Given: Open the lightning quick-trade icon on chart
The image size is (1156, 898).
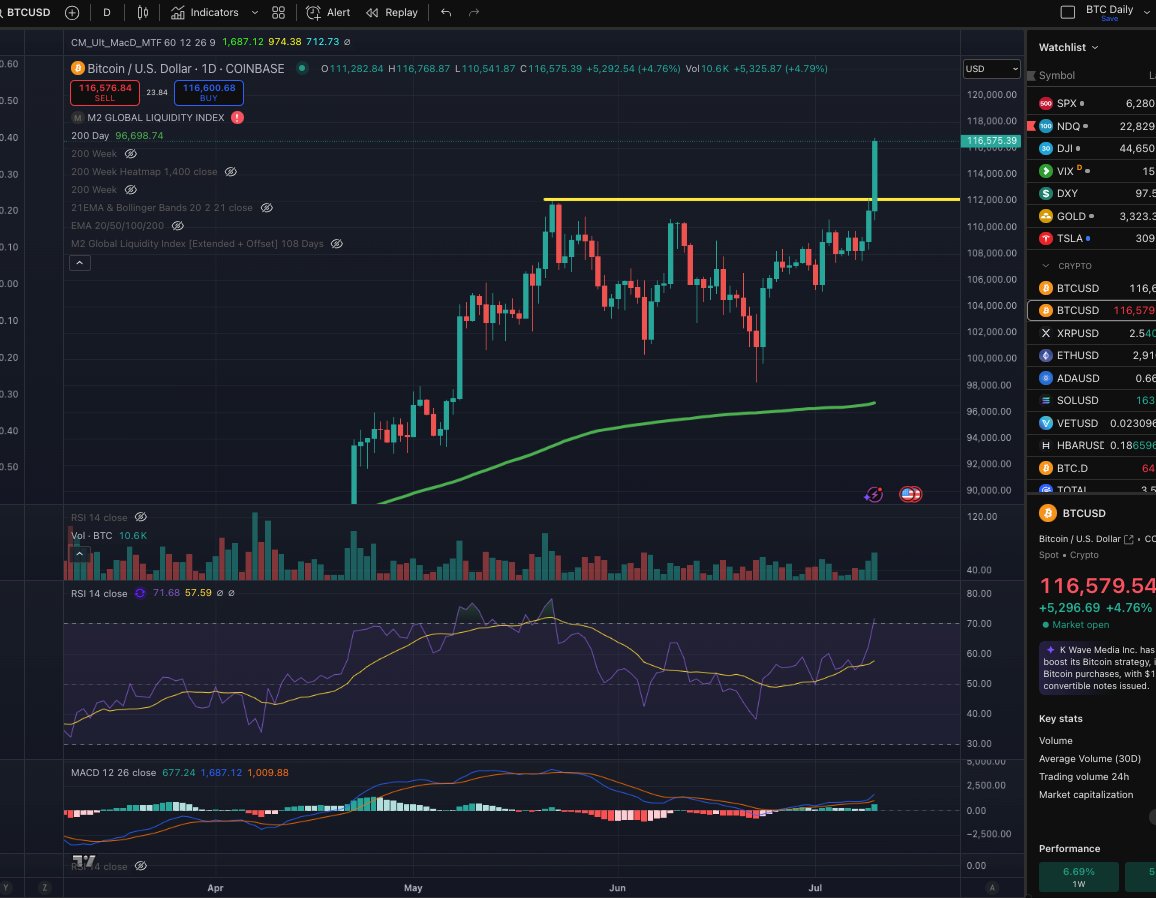Looking at the screenshot, I should coord(873,493).
